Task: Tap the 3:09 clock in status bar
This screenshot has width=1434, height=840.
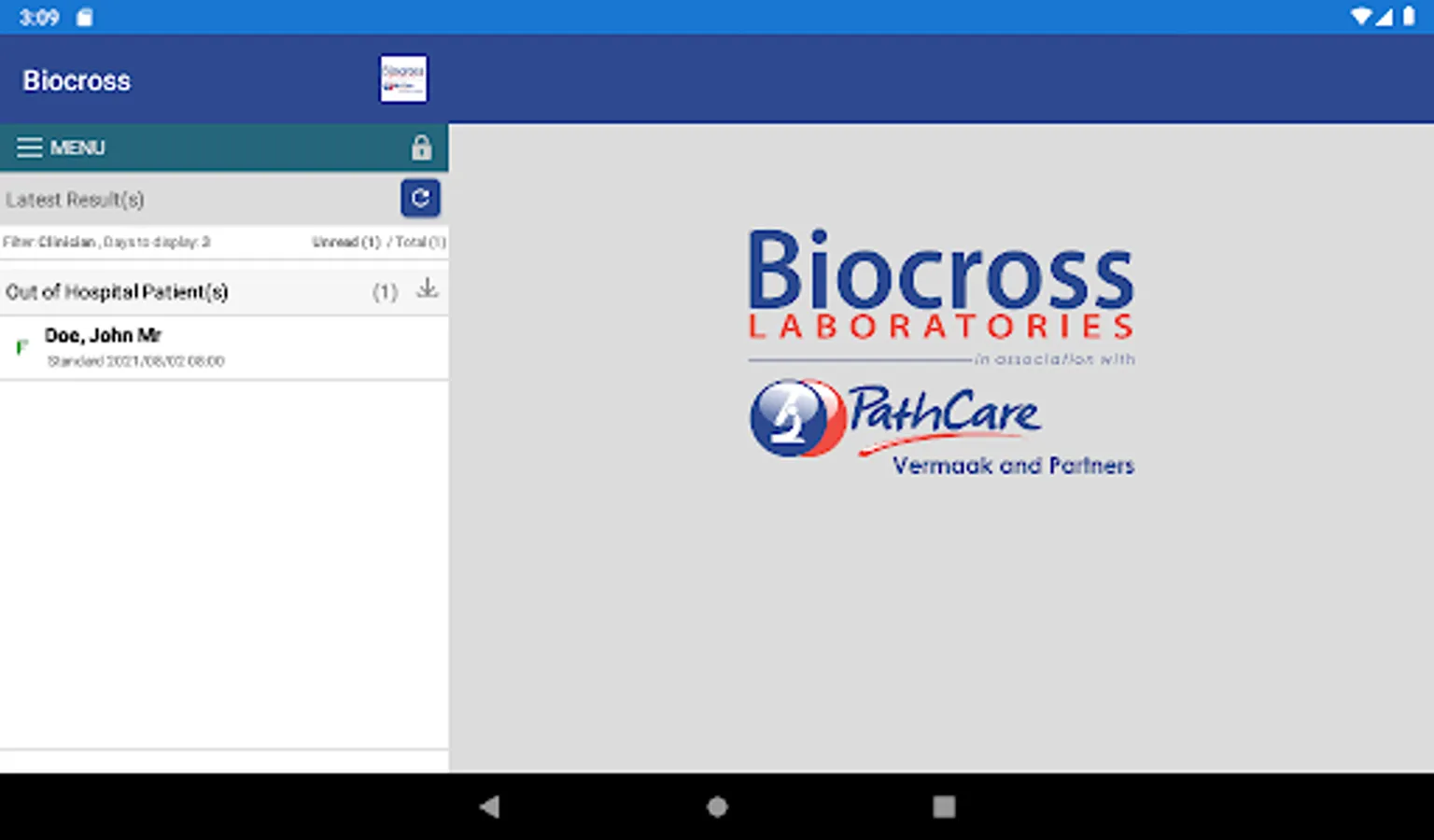Action: [x=39, y=17]
